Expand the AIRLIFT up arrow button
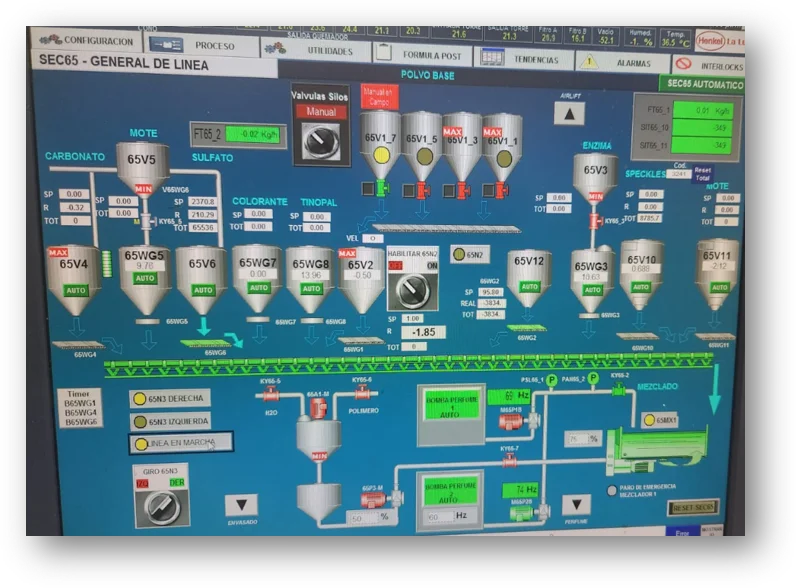This screenshot has height=588, width=797. tap(569, 114)
